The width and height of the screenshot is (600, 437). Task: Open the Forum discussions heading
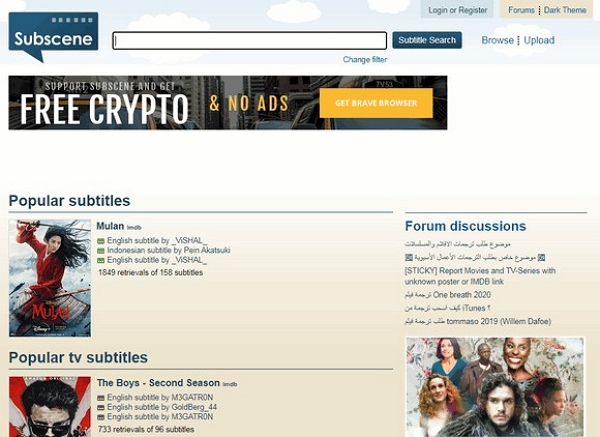(466, 226)
